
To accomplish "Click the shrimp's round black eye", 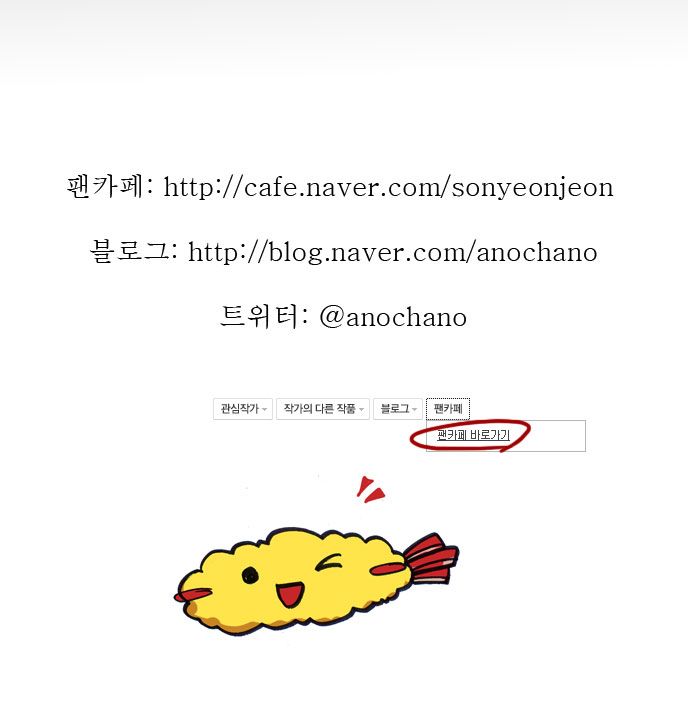I will pos(250,575).
